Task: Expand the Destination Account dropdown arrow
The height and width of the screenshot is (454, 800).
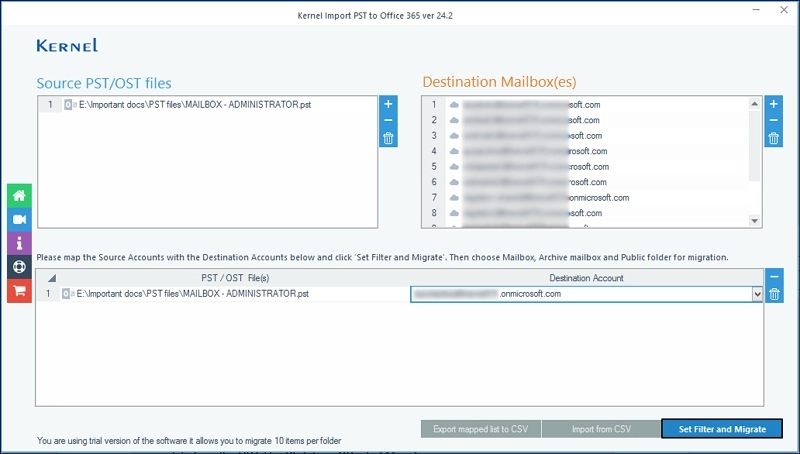Action: [x=757, y=294]
